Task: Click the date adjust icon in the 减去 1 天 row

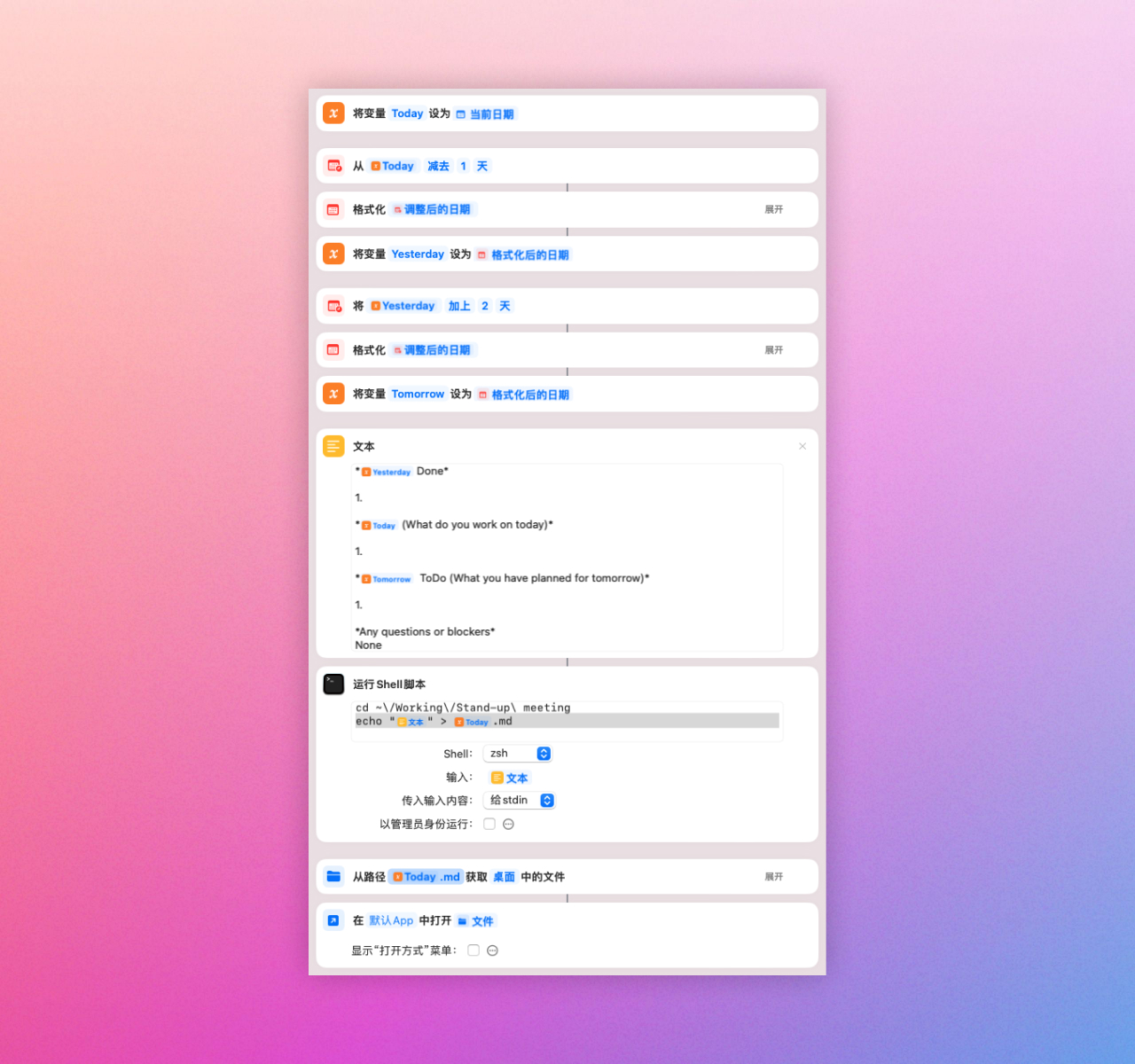Action: pyautogui.click(x=333, y=166)
